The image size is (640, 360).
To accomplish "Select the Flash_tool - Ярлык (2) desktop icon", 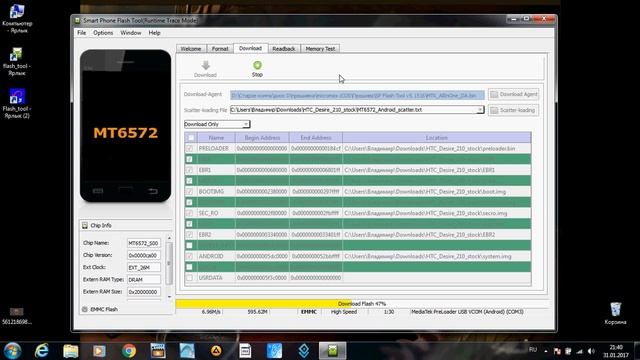I will coord(17,104).
